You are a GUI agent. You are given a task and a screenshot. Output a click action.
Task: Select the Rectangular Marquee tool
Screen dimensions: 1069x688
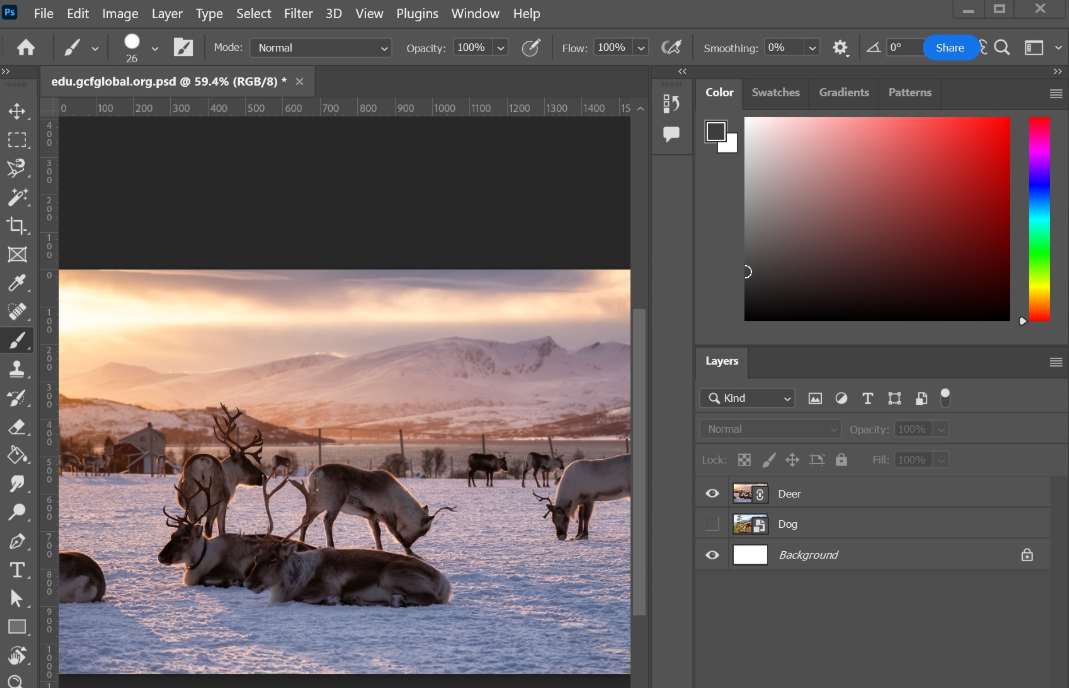tap(15, 140)
